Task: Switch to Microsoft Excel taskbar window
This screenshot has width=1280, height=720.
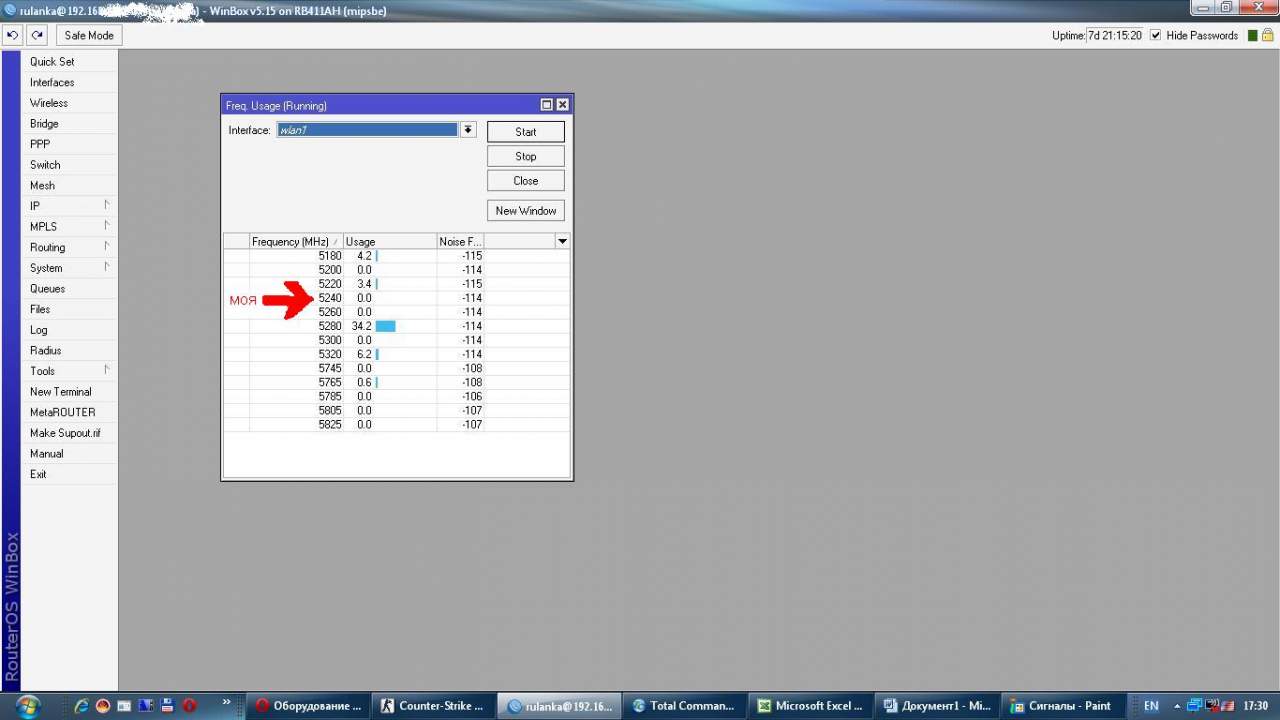Action: (811, 706)
